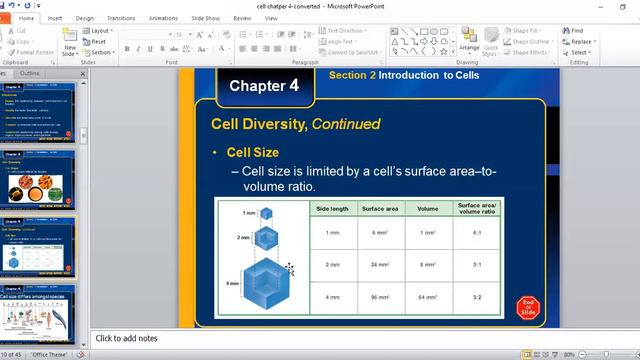640x360 pixels.
Task: Open the Layout dropdown
Action: click(x=98, y=31)
